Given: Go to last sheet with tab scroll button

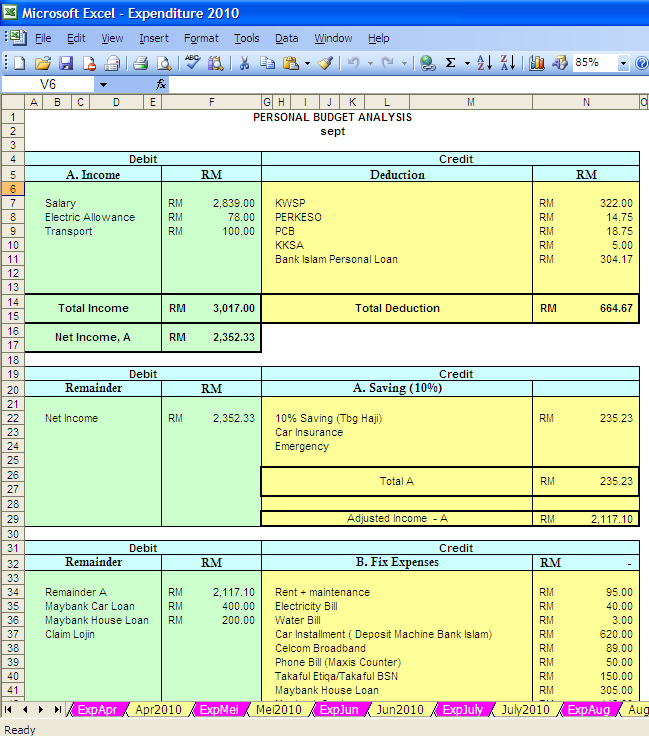Looking at the screenshot, I should 57,709.
